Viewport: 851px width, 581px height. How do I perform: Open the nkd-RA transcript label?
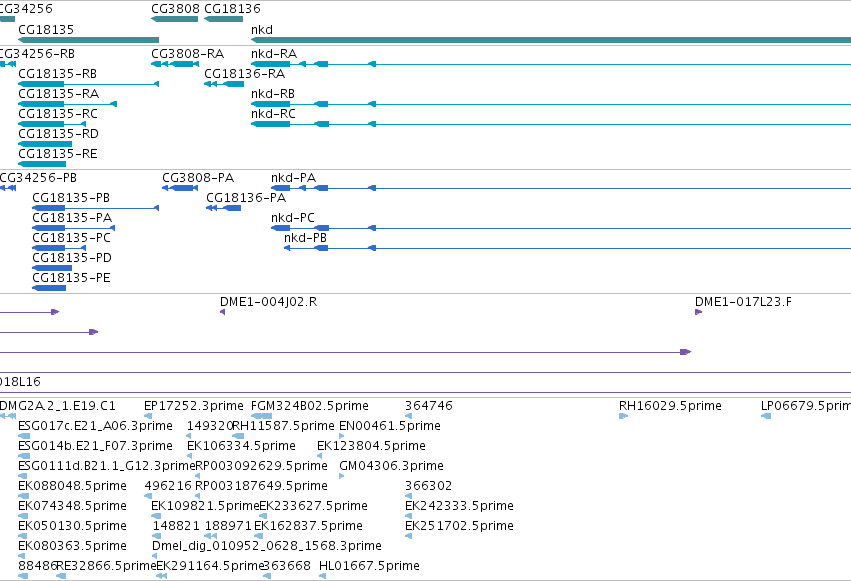click(274, 54)
